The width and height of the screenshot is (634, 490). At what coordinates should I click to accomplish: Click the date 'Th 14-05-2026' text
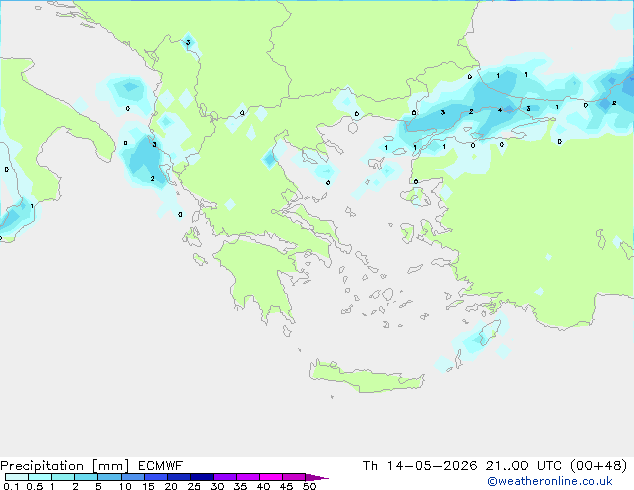pos(420,466)
